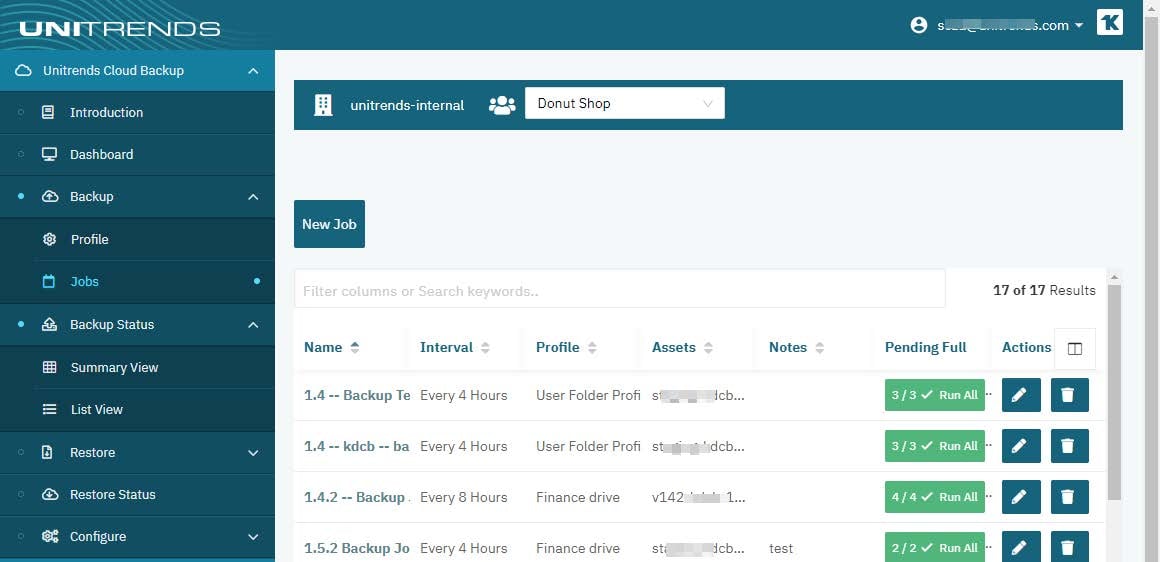Click the Configure gears icon
Viewport: 1160px width, 562px height.
pos(50,537)
